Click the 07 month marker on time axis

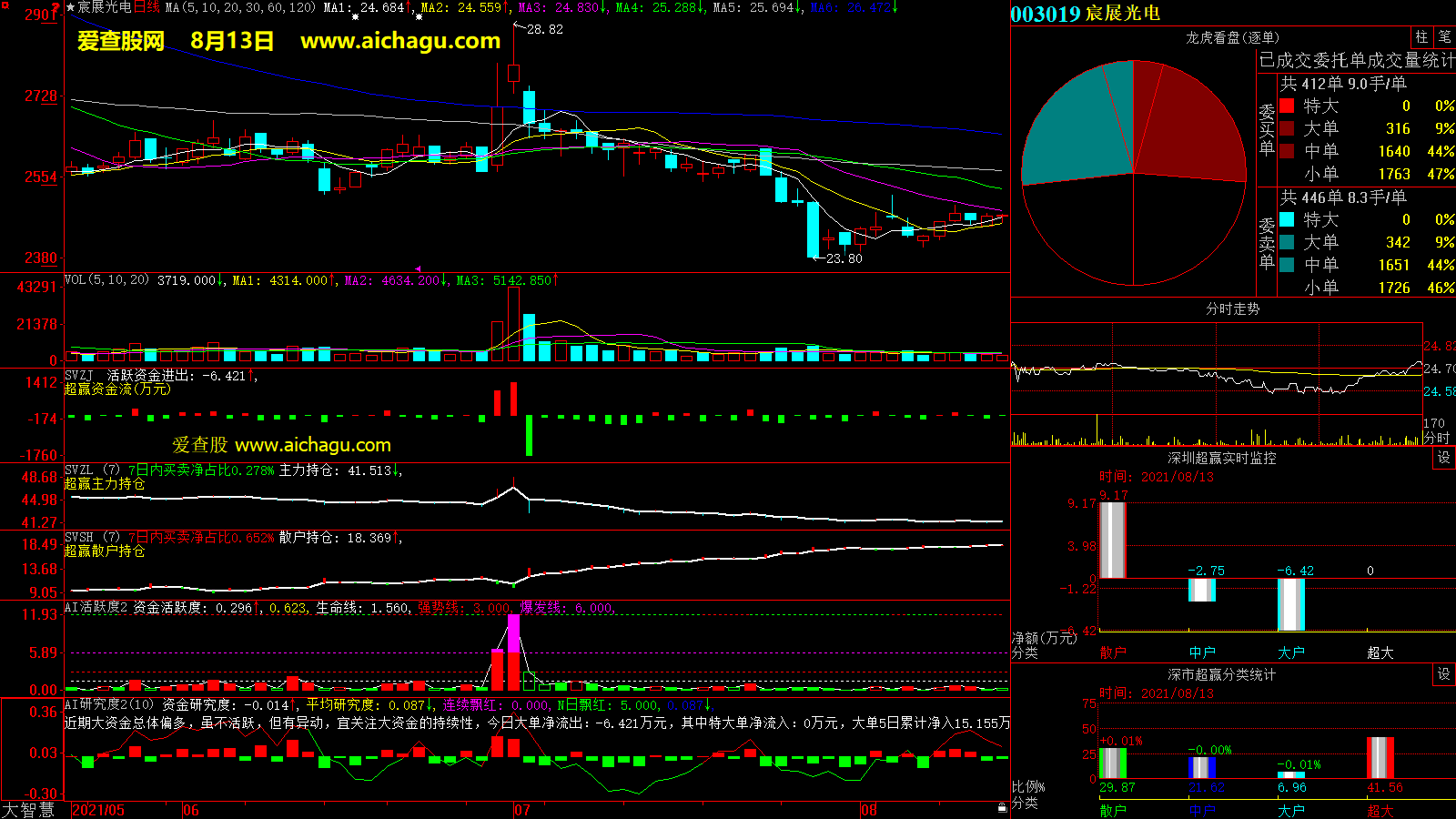521,810
